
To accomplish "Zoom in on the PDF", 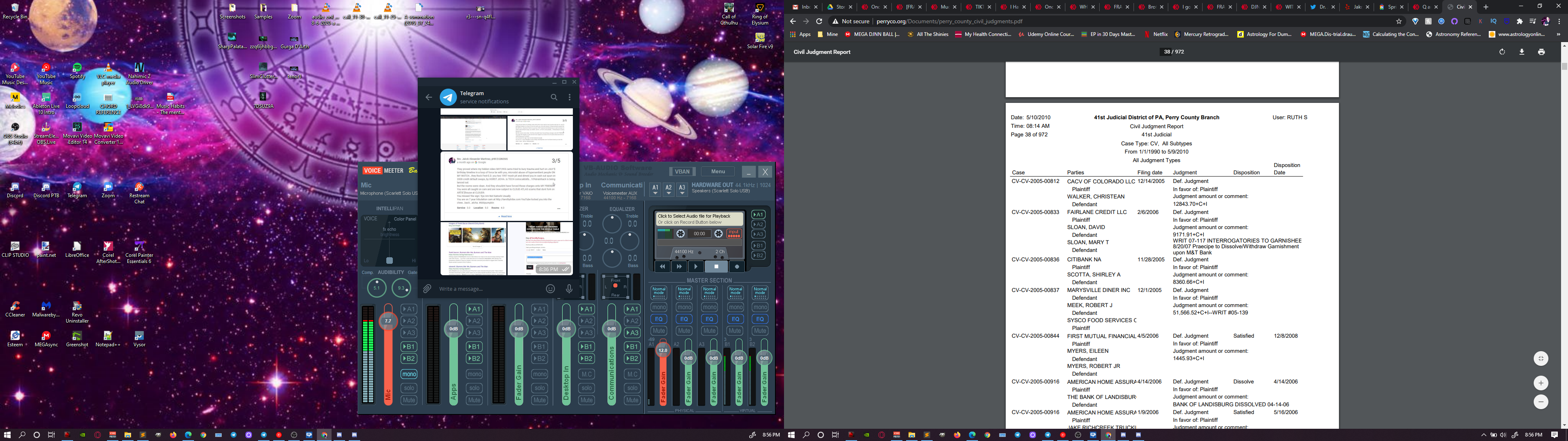I will click(x=1541, y=383).
